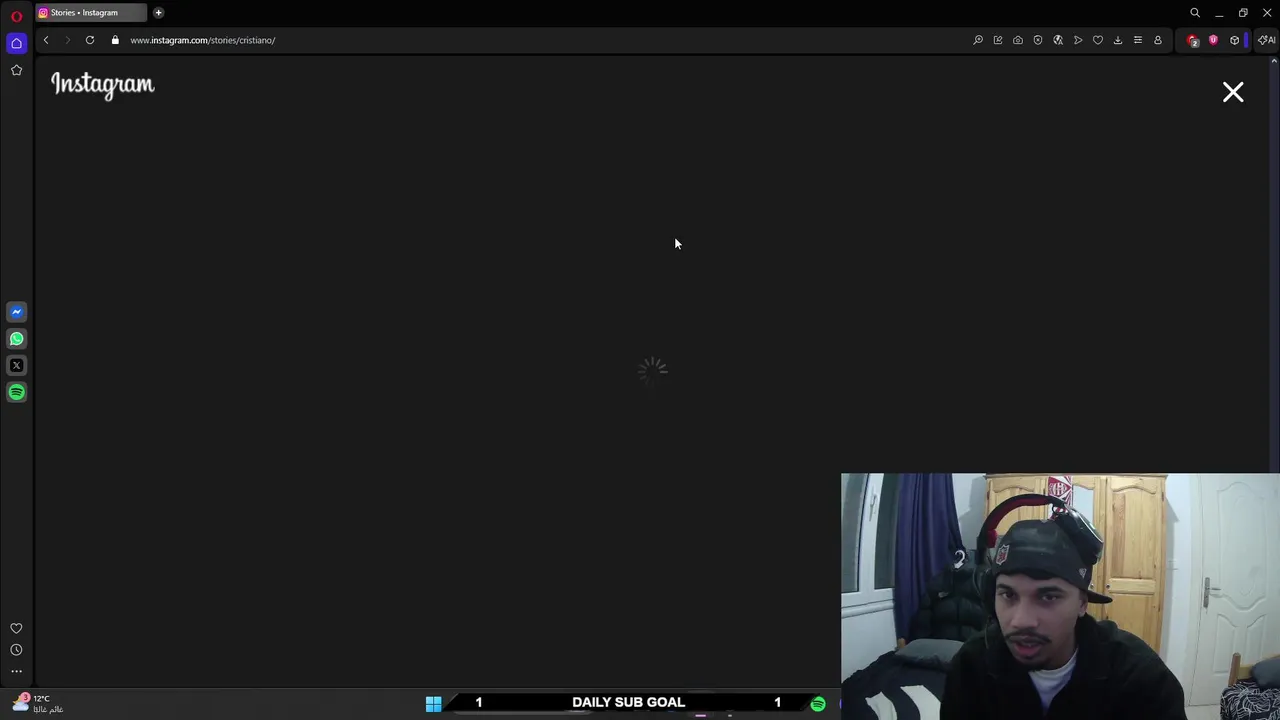1280x720 pixels.
Task: Open WhatsApp in the Opera sidebar
Action: [16, 339]
